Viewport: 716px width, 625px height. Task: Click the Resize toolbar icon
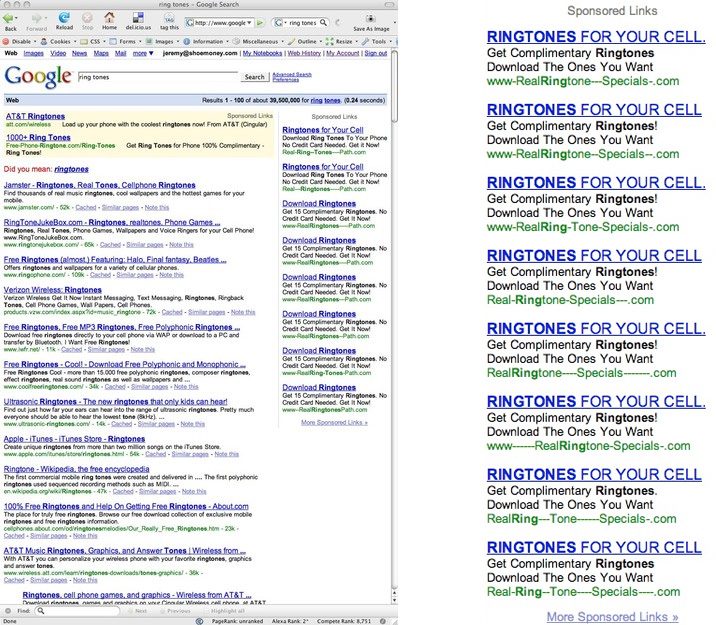[x=330, y=42]
